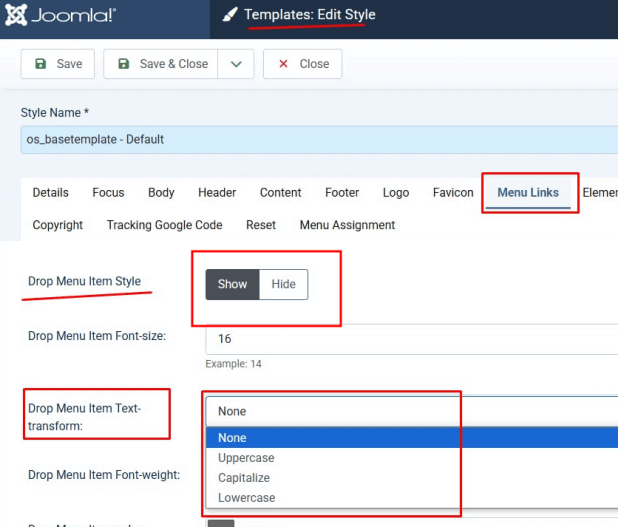Click the Save button
618x527 pixels.
click(x=58, y=64)
